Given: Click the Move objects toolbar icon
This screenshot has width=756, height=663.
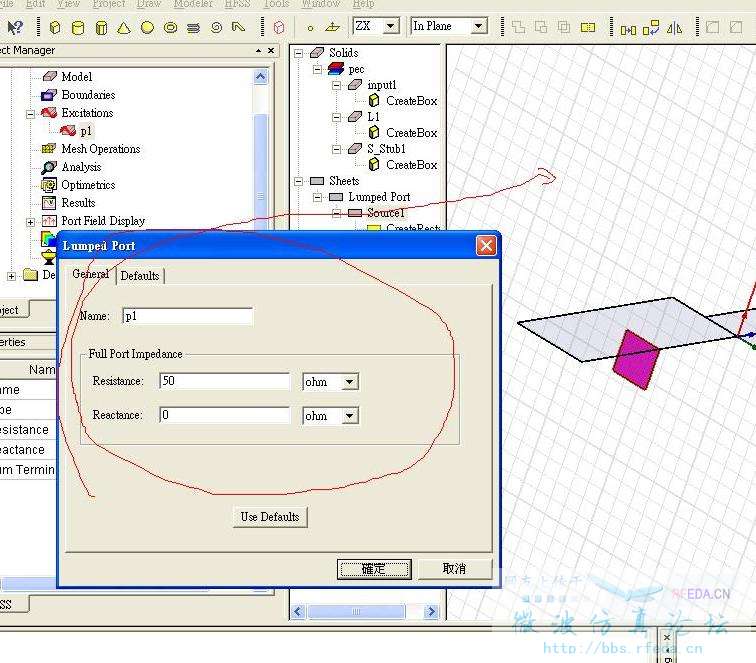Looking at the screenshot, I should [x=628, y=29].
